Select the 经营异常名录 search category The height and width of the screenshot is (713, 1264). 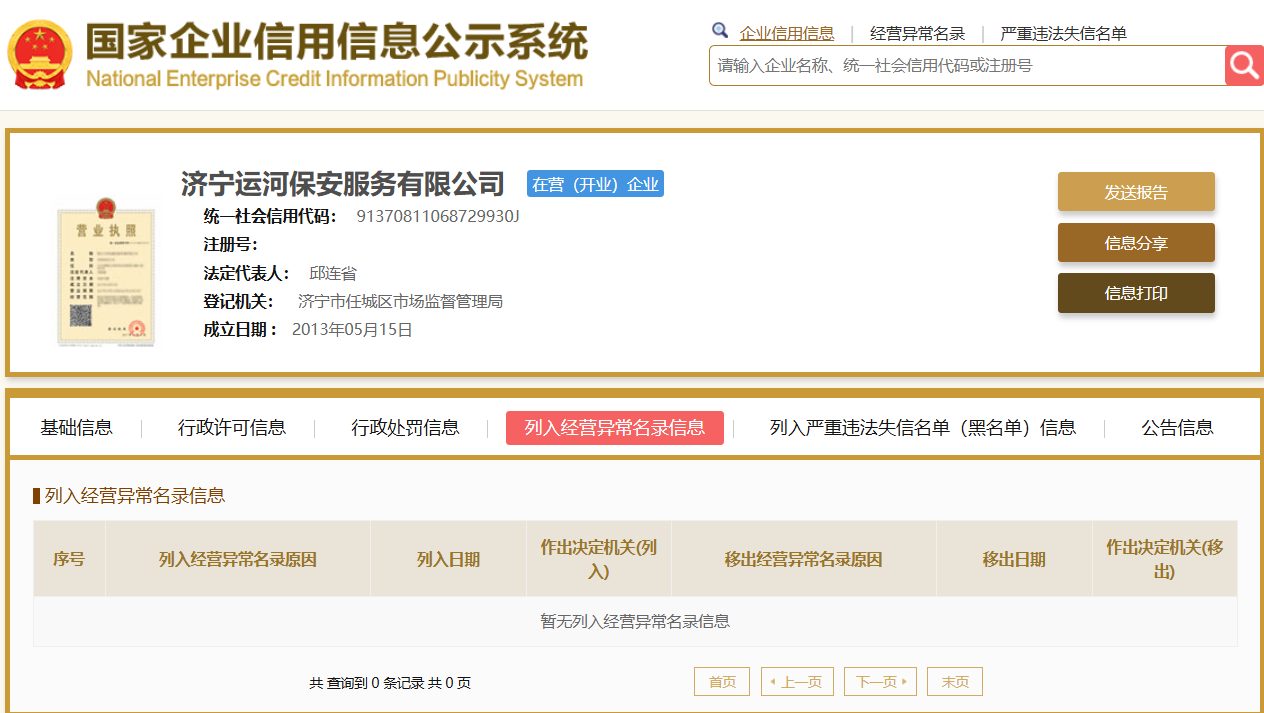(917, 34)
